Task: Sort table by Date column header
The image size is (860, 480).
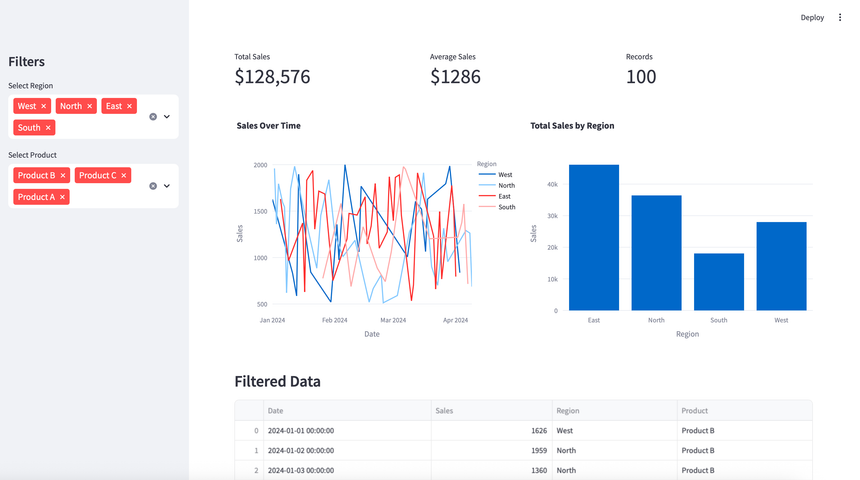Action: [x=275, y=411]
